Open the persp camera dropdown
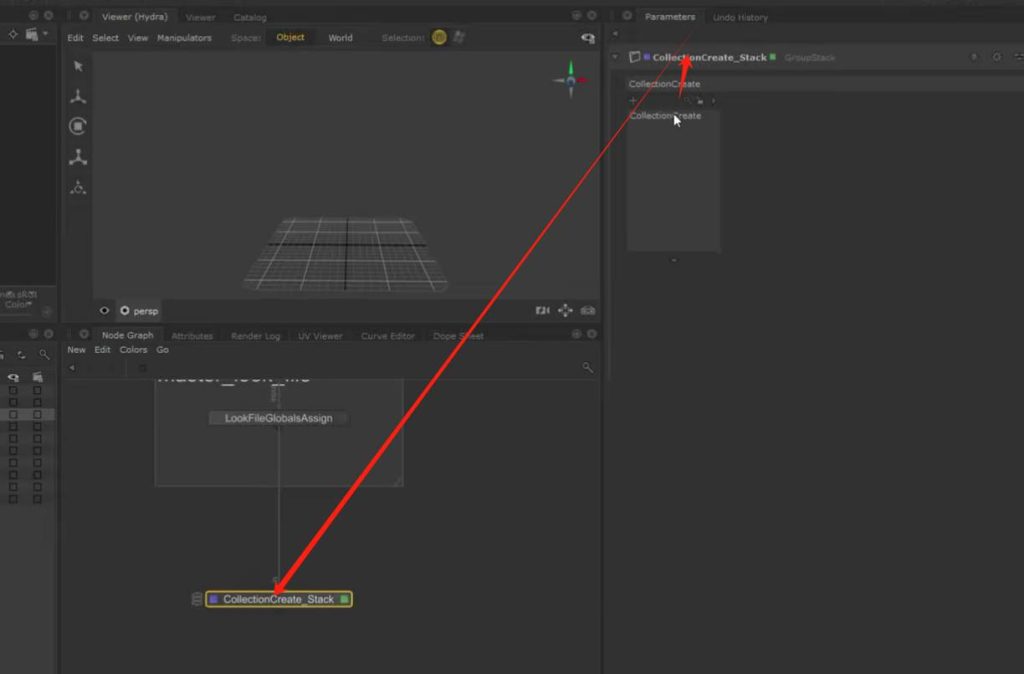The height and width of the screenshot is (674, 1024). pos(140,311)
